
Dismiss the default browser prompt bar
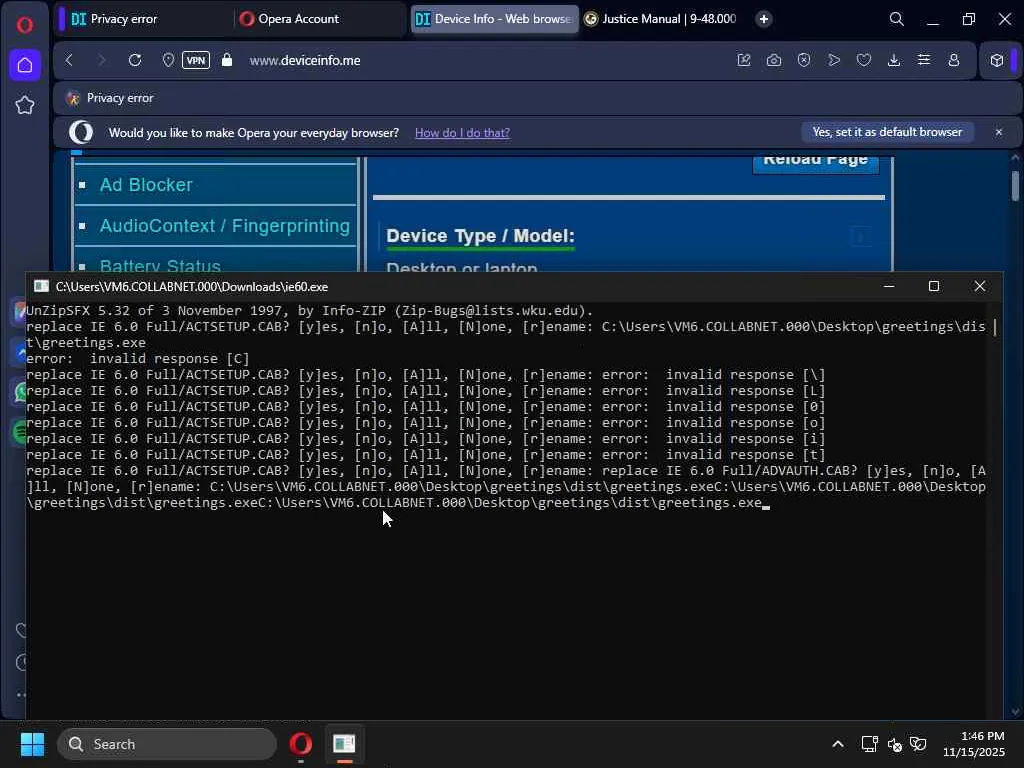[999, 132]
